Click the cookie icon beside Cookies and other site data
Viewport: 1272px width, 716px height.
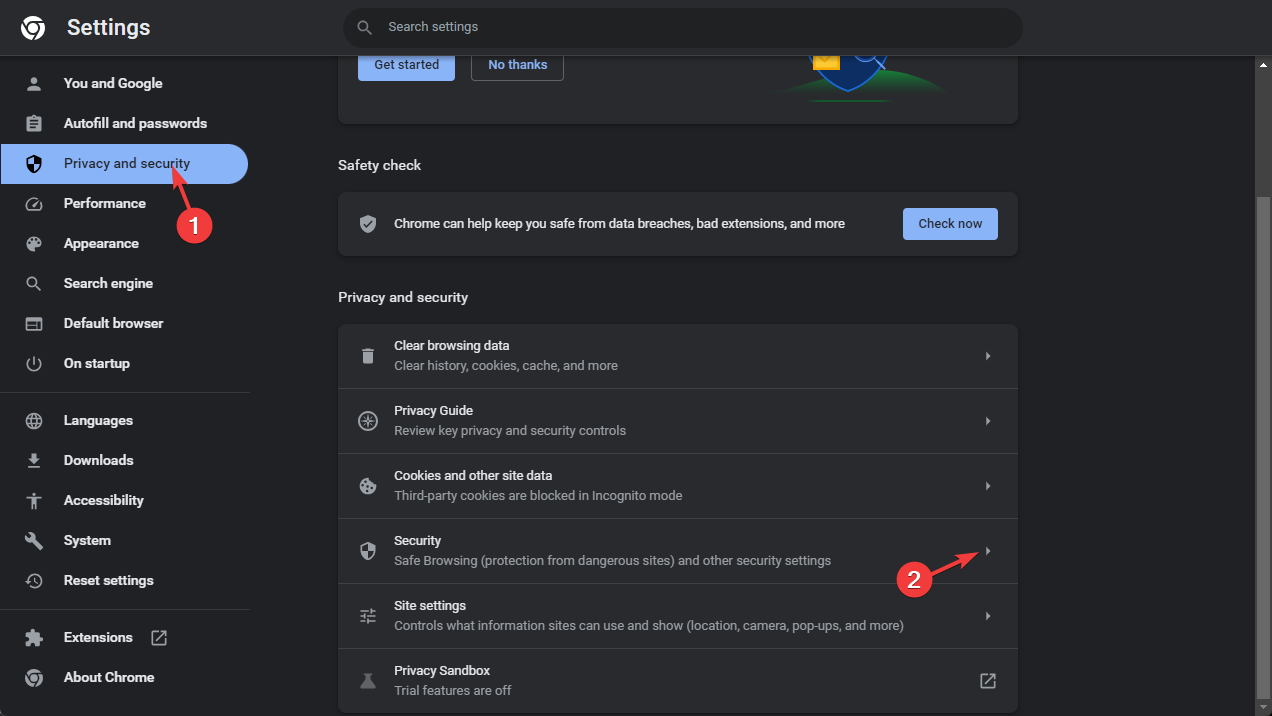click(x=368, y=486)
